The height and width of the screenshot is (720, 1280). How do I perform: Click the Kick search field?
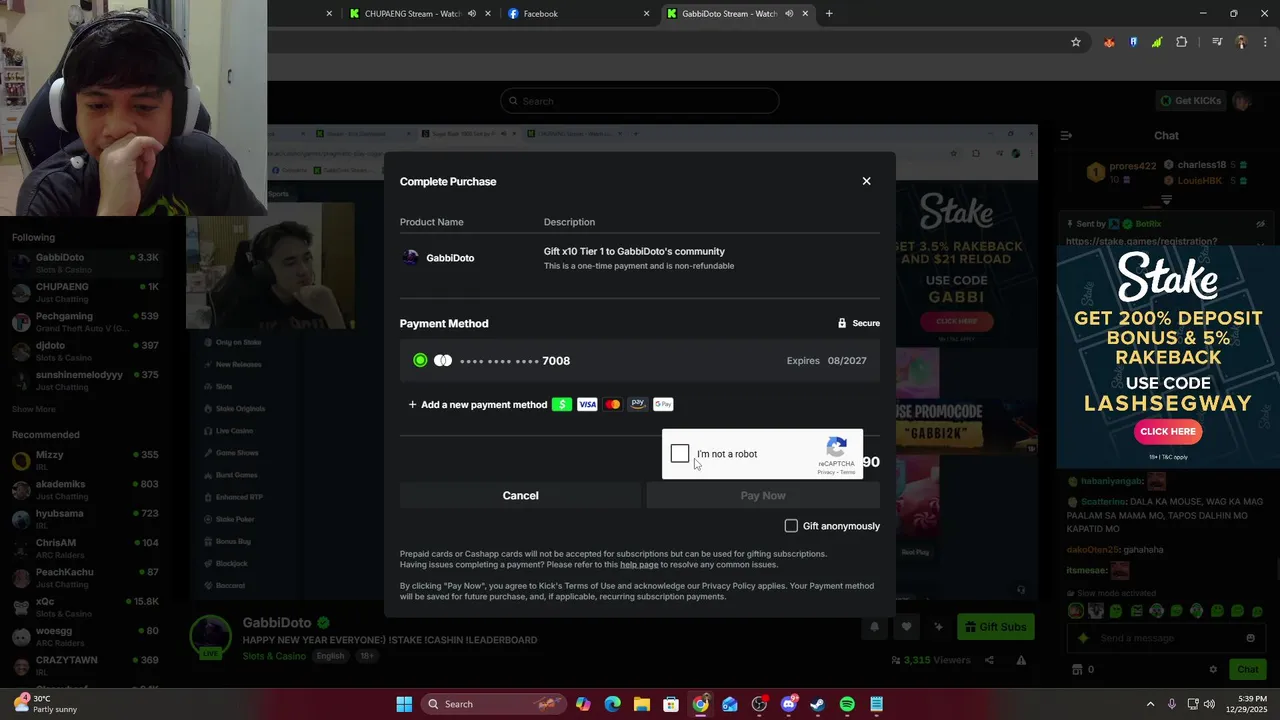tap(640, 101)
